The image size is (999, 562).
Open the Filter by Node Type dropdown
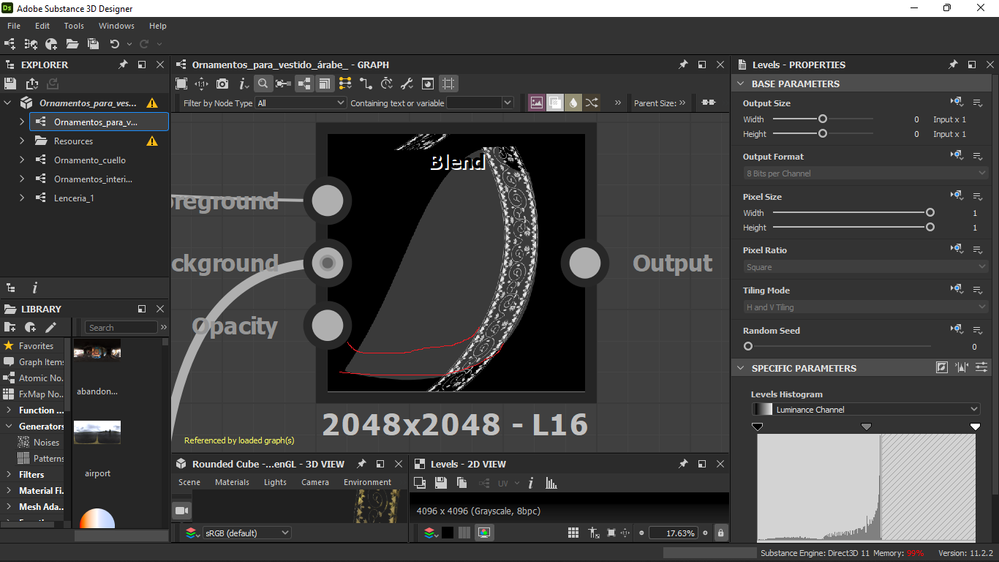(300, 103)
